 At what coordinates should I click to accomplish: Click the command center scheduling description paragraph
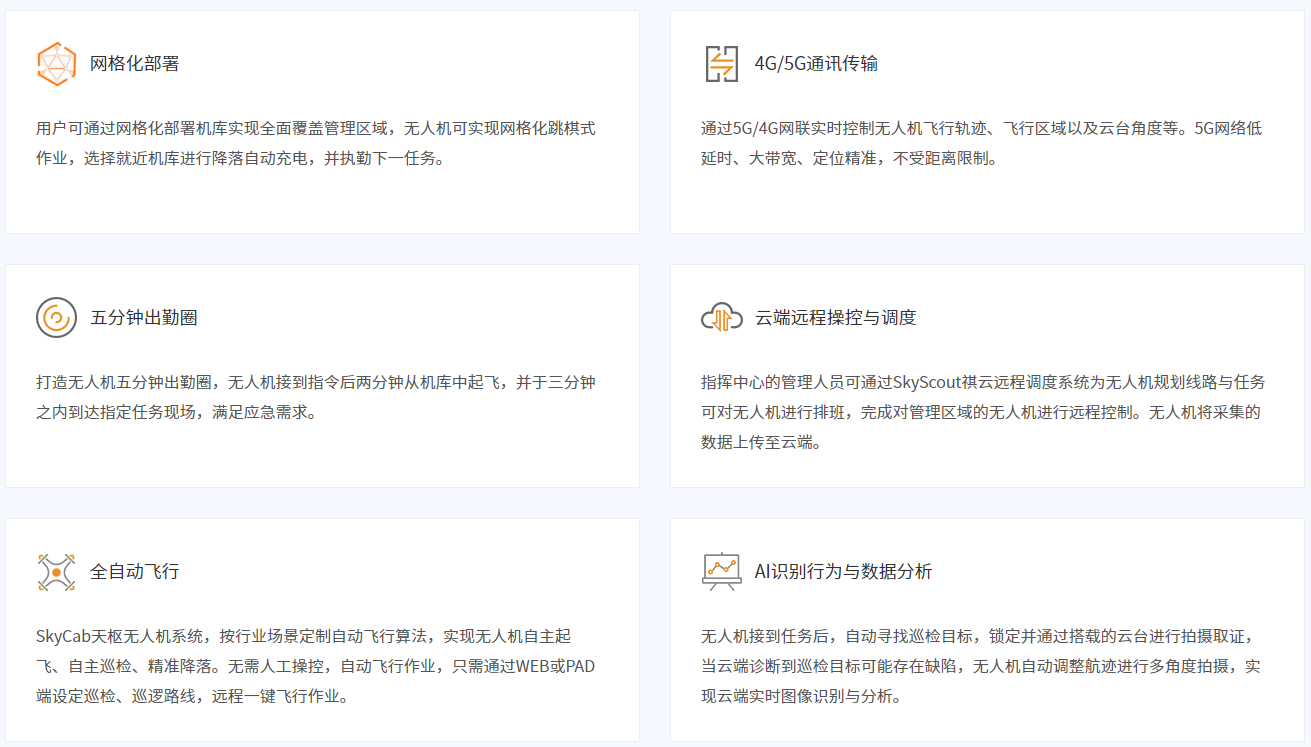[980, 412]
